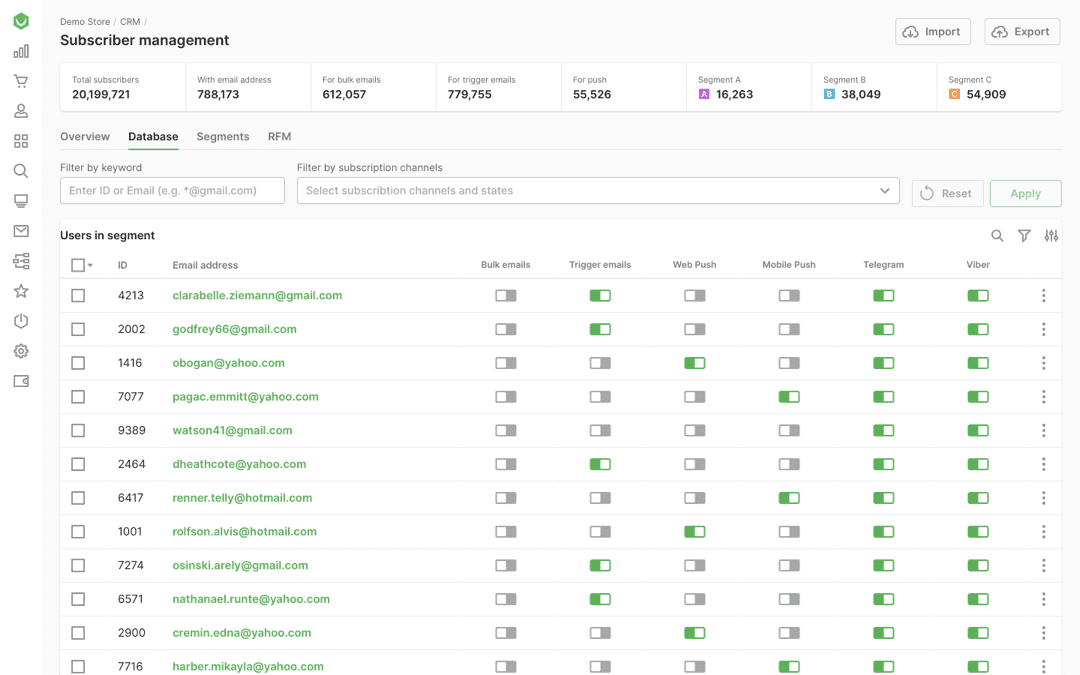Image resolution: width=1080 pixels, height=675 pixels.
Task: Open the analytics bar chart sidebar icon
Action: click(21, 51)
